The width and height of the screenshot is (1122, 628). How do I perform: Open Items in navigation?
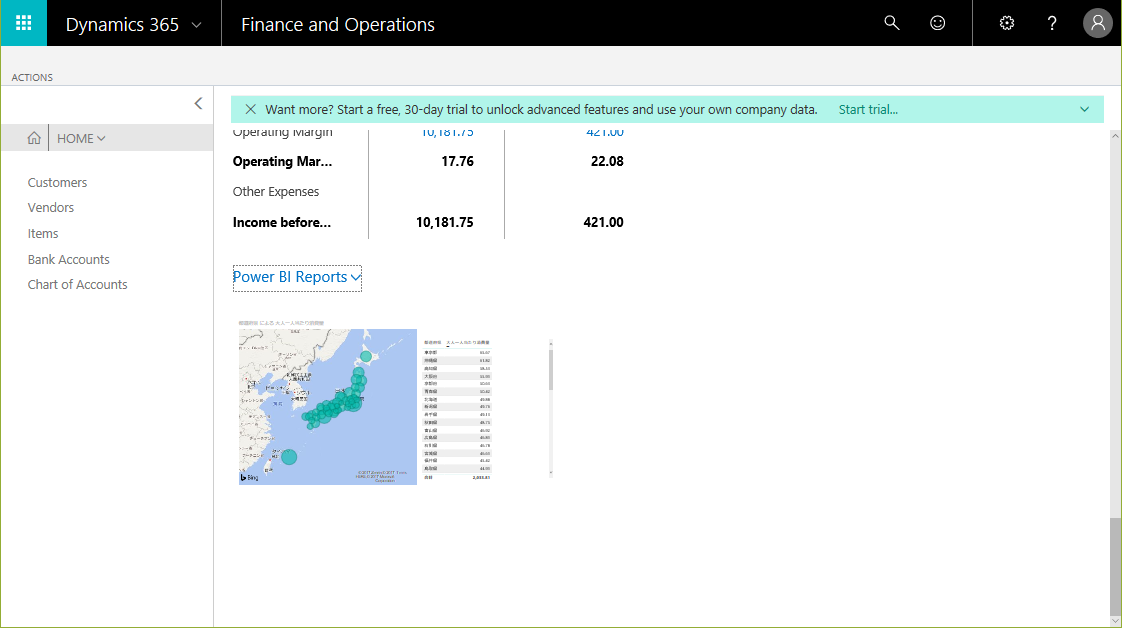(x=43, y=233)
